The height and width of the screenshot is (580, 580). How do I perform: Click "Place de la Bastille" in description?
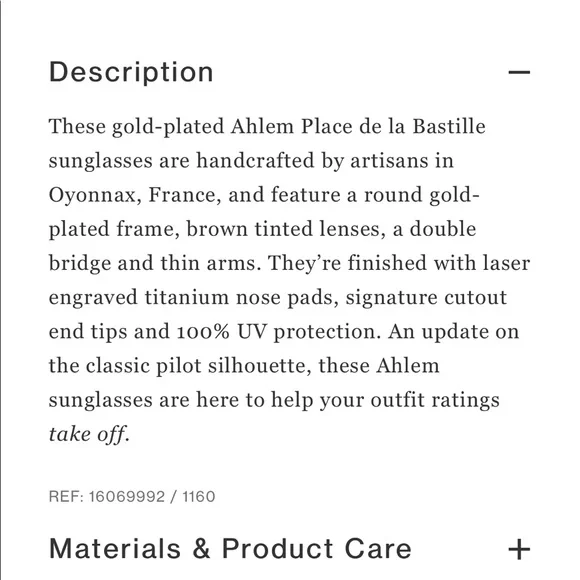point(393,126)
